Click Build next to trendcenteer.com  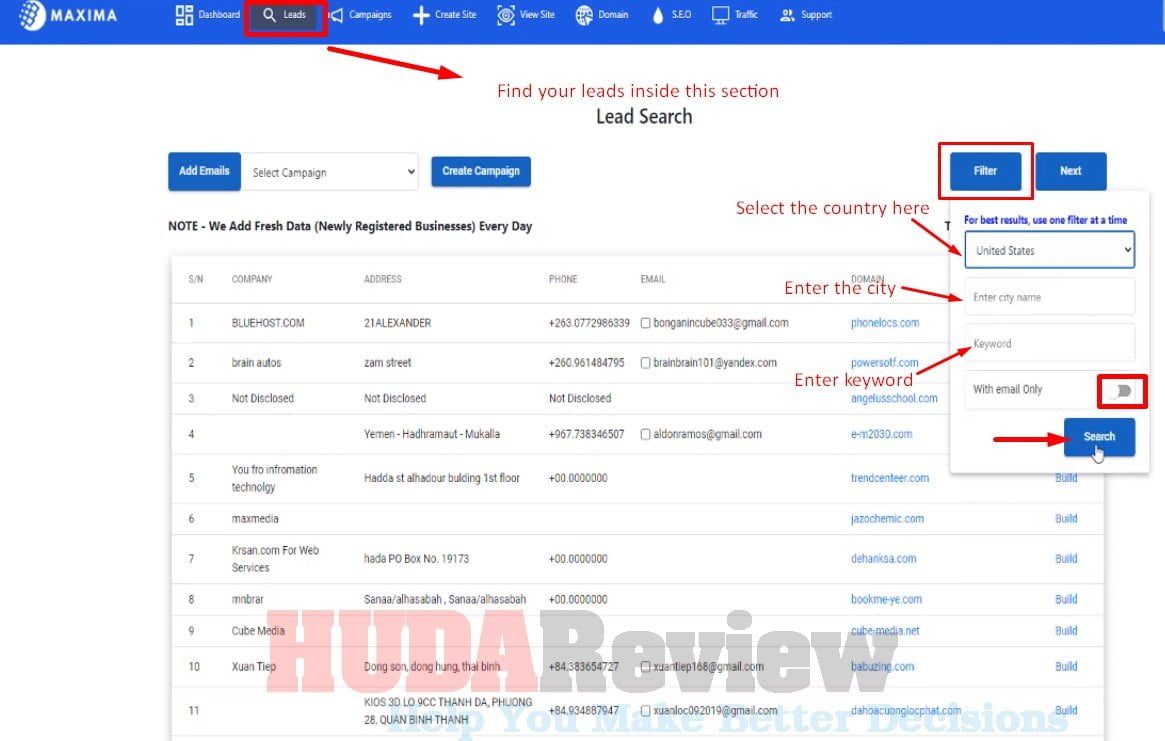[1066, 478]
